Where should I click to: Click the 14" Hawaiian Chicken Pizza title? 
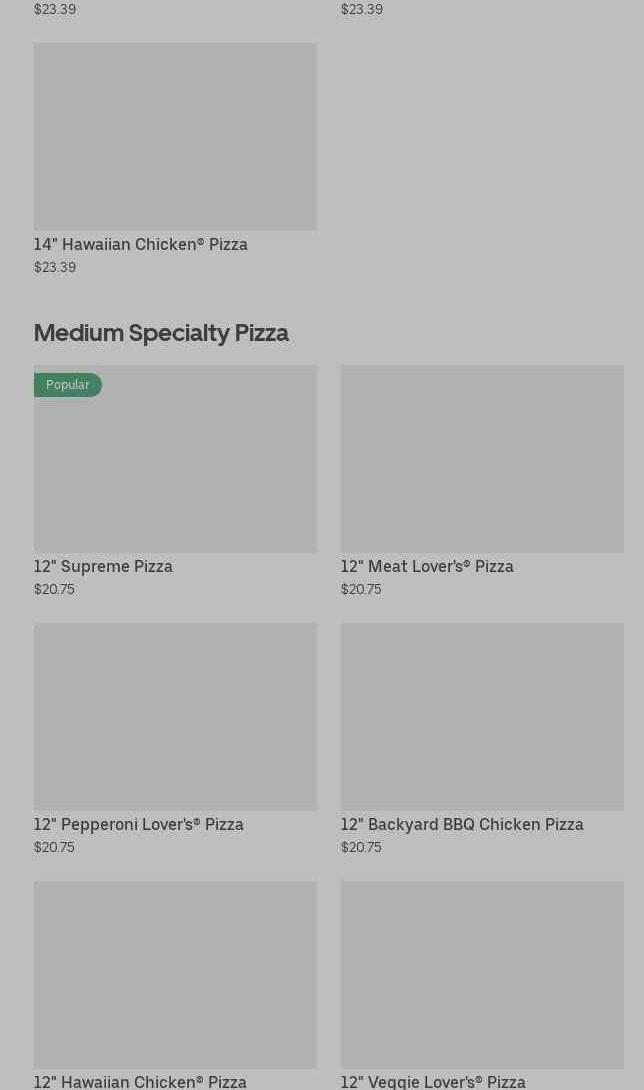[x=141, y=244]
